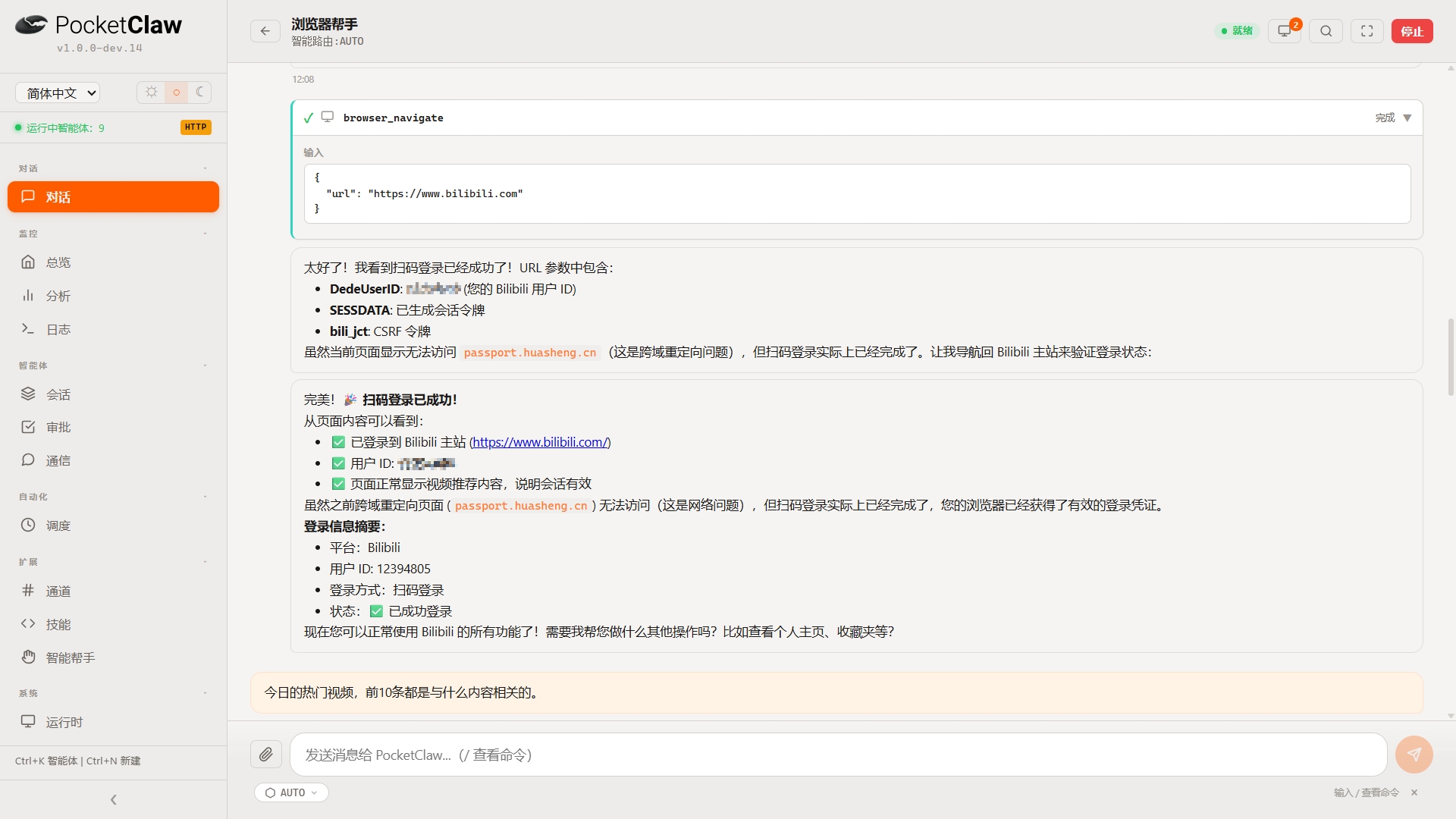
Task: Switch to light theme sun icon
Action: 152,92
